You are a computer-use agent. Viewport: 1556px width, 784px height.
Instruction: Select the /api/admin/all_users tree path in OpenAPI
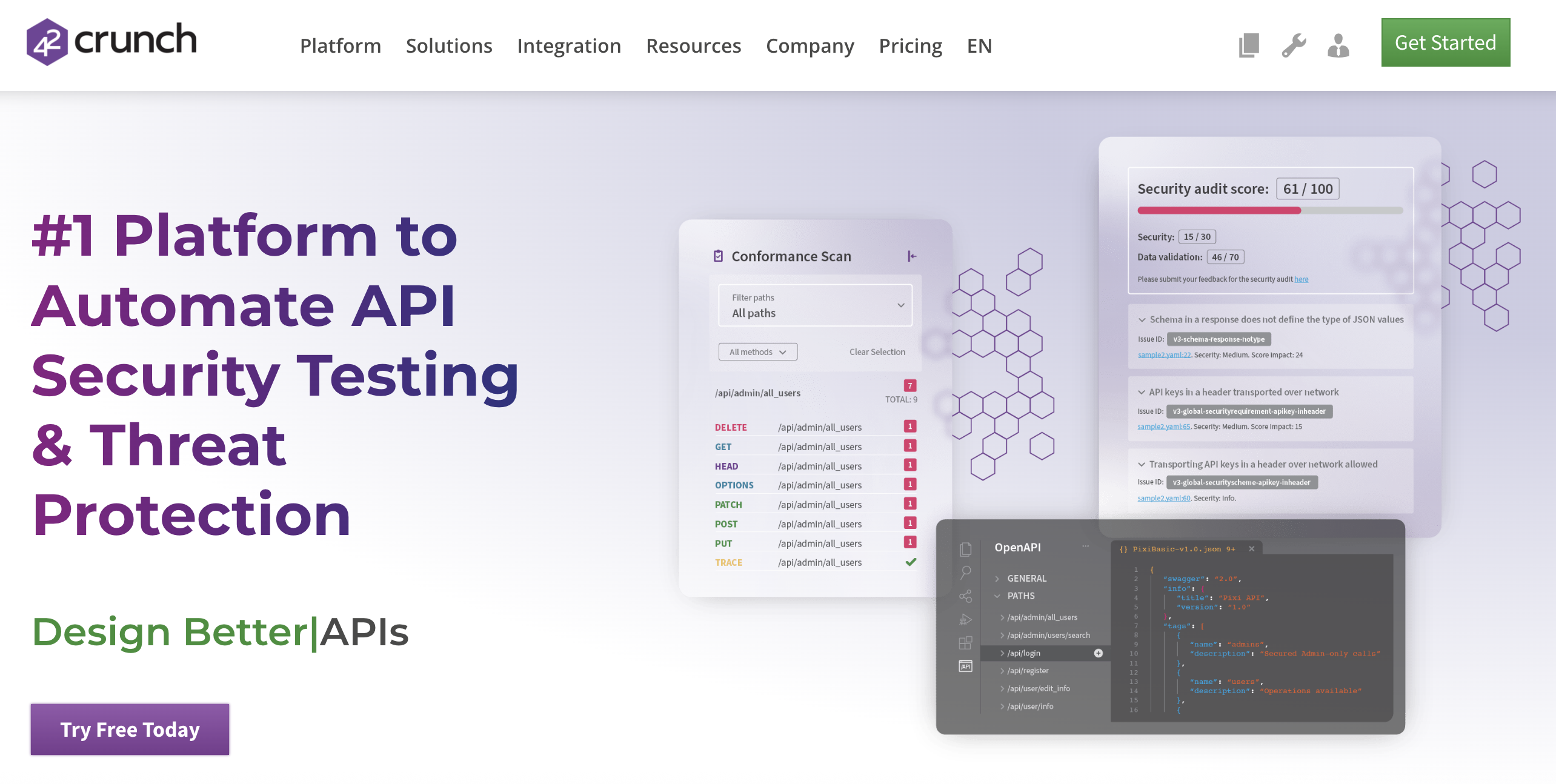click(x=1042, y=617)
